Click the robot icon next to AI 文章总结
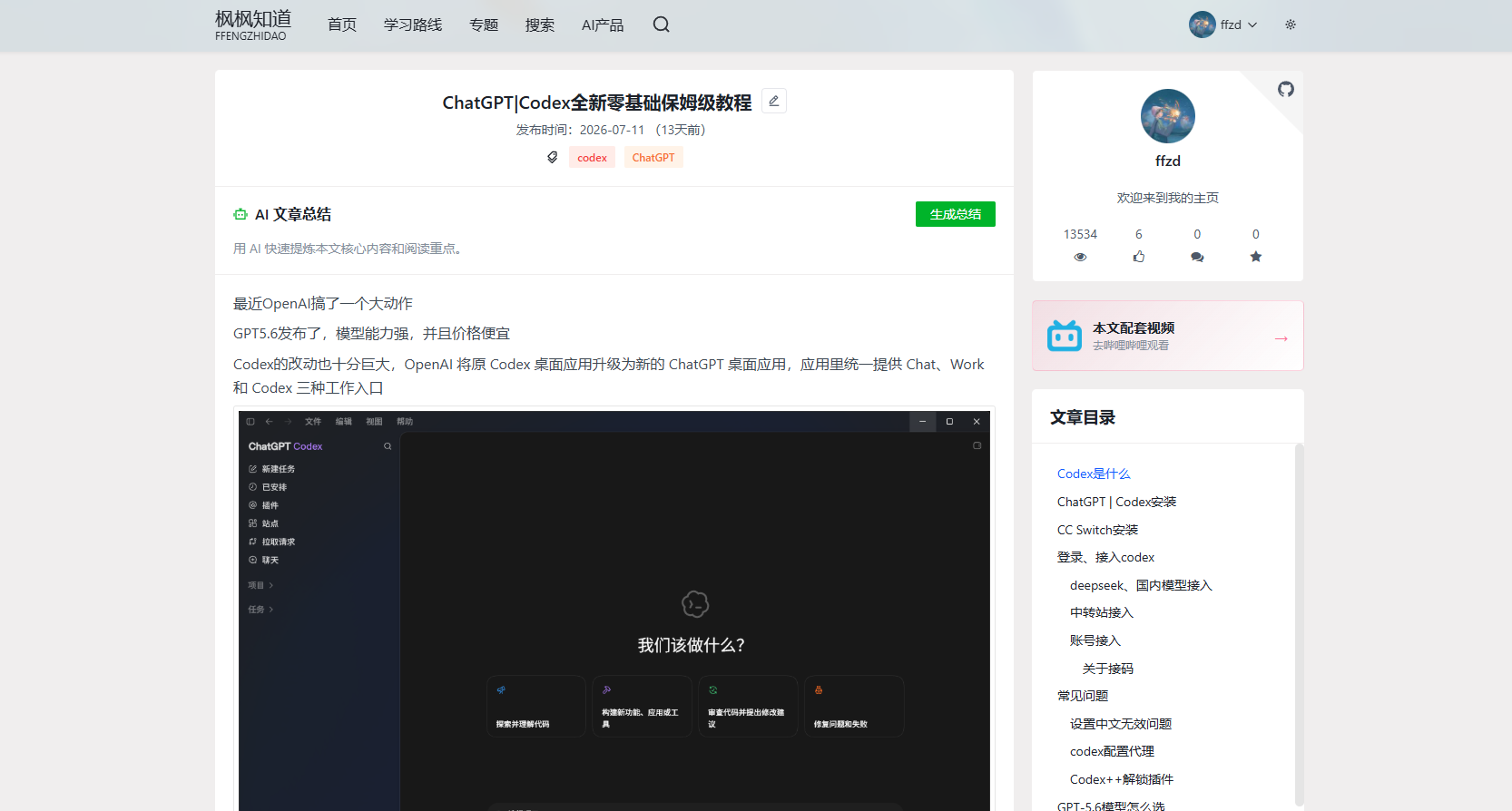Screen dimensions: 1512x811 tap(241, 214)
